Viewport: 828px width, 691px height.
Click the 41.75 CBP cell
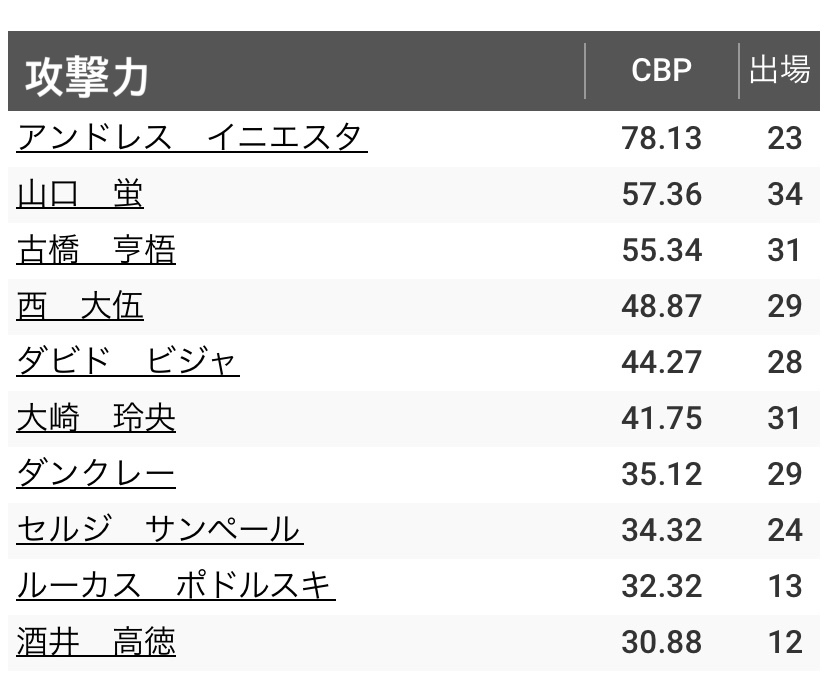[x=661, y=418]
